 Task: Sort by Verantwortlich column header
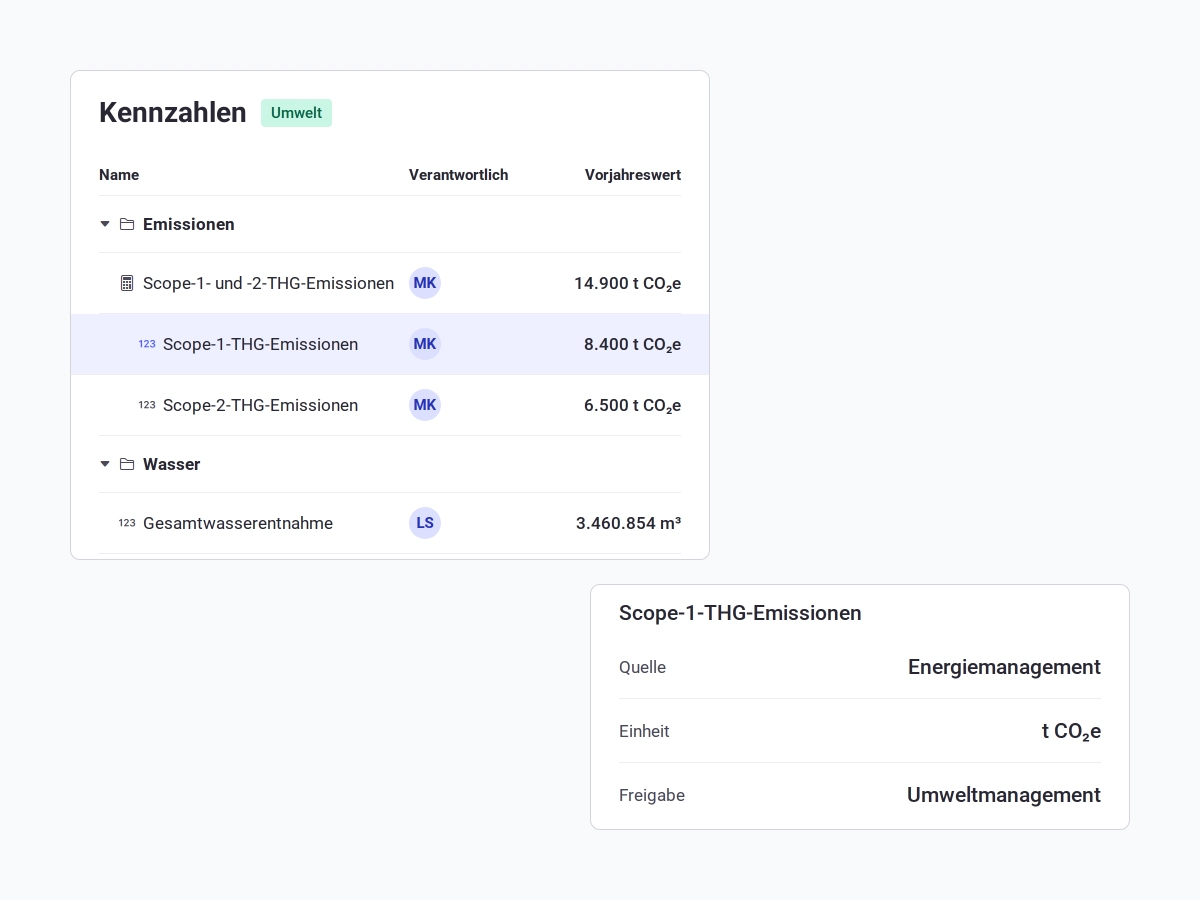pyautogui.click(x=458, y=175)
